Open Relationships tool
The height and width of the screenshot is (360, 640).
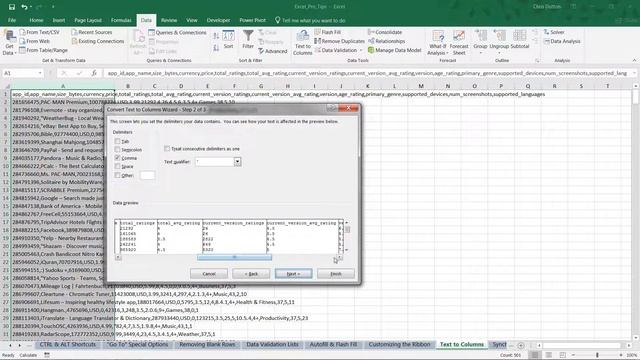(x=387, y=41)
